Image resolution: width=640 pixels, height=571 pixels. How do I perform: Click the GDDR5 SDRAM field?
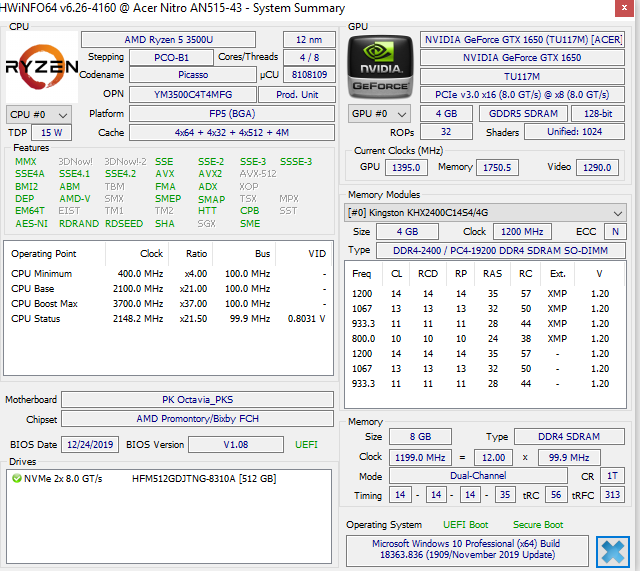[x=523, y=113]
